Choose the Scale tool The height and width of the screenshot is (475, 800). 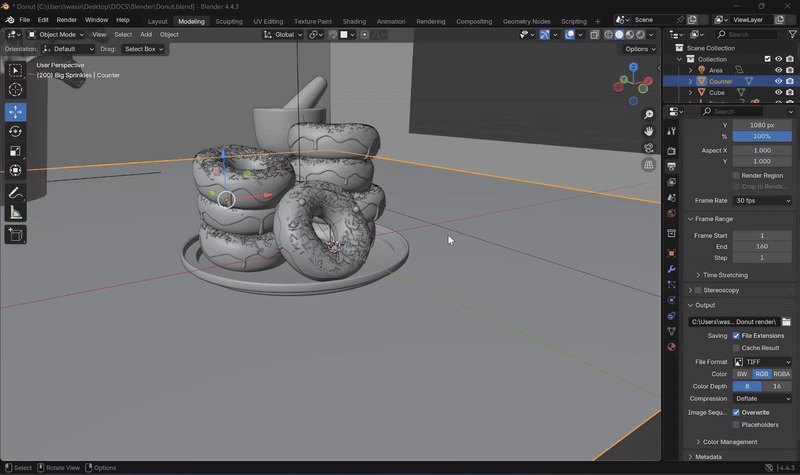click(x=16, y=151)
